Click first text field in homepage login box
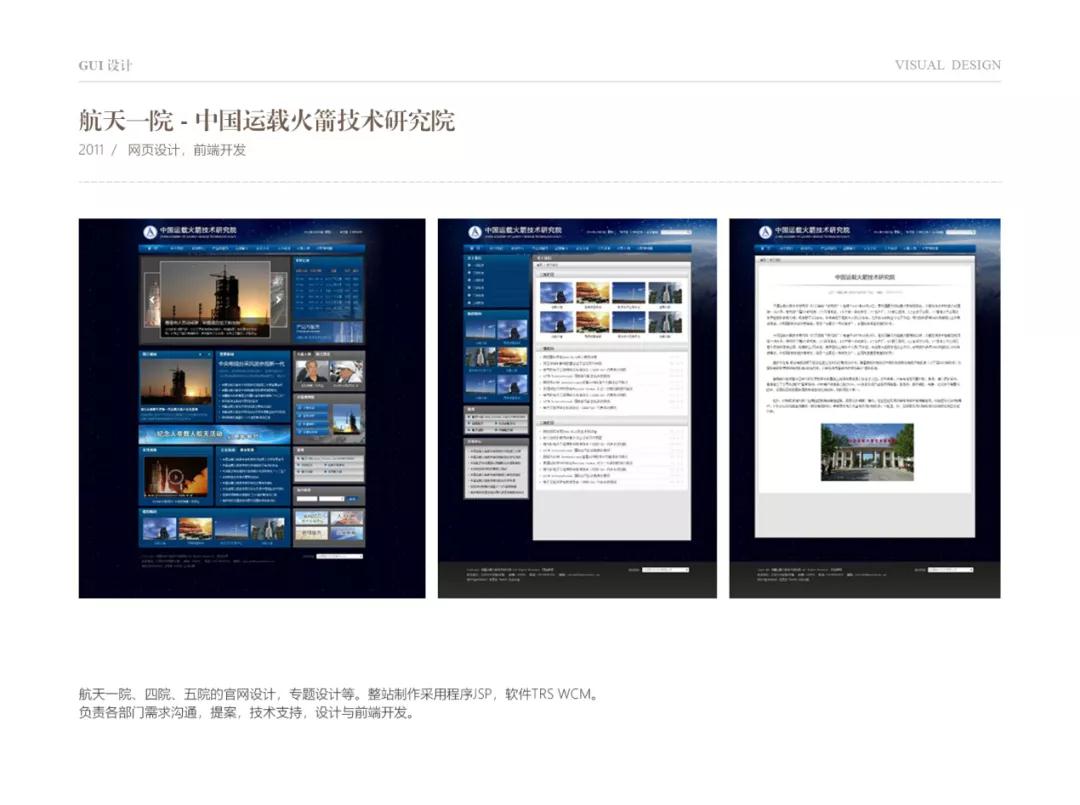The width and height of the screenshot is (1080, 805). [307, 499]
